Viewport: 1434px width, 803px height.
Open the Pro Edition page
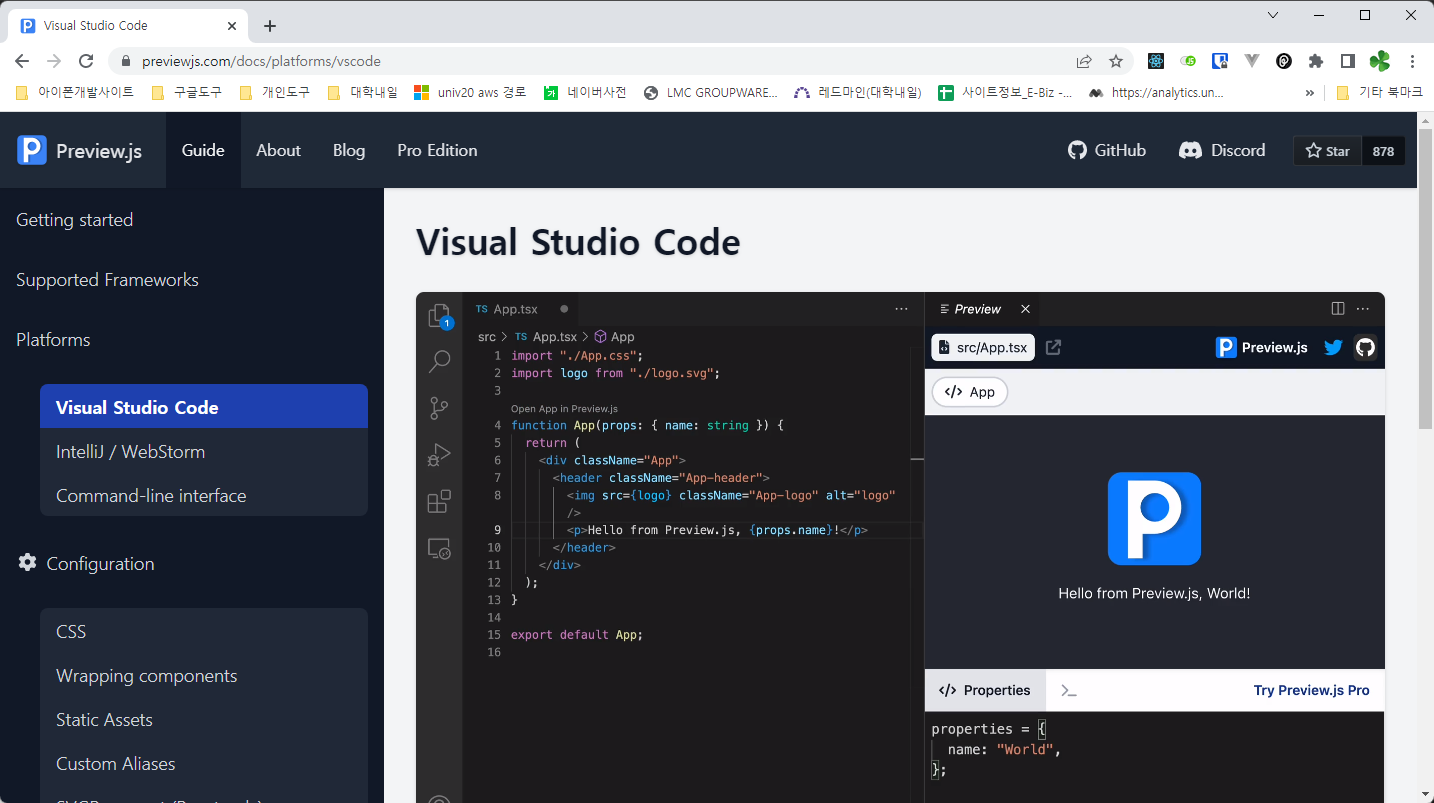[437, 150]
